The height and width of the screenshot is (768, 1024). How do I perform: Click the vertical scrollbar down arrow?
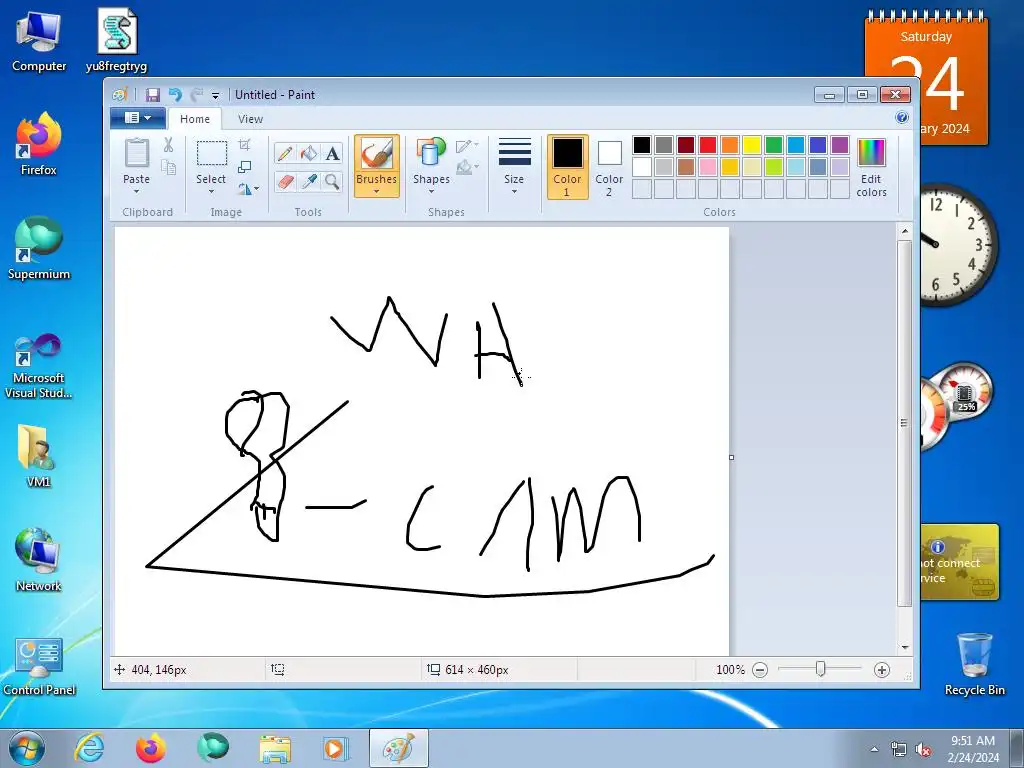[x=904, y=647]
